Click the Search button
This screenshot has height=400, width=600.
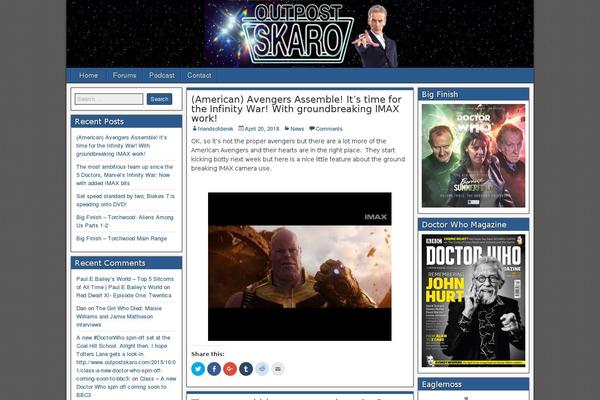coord(159,99)
